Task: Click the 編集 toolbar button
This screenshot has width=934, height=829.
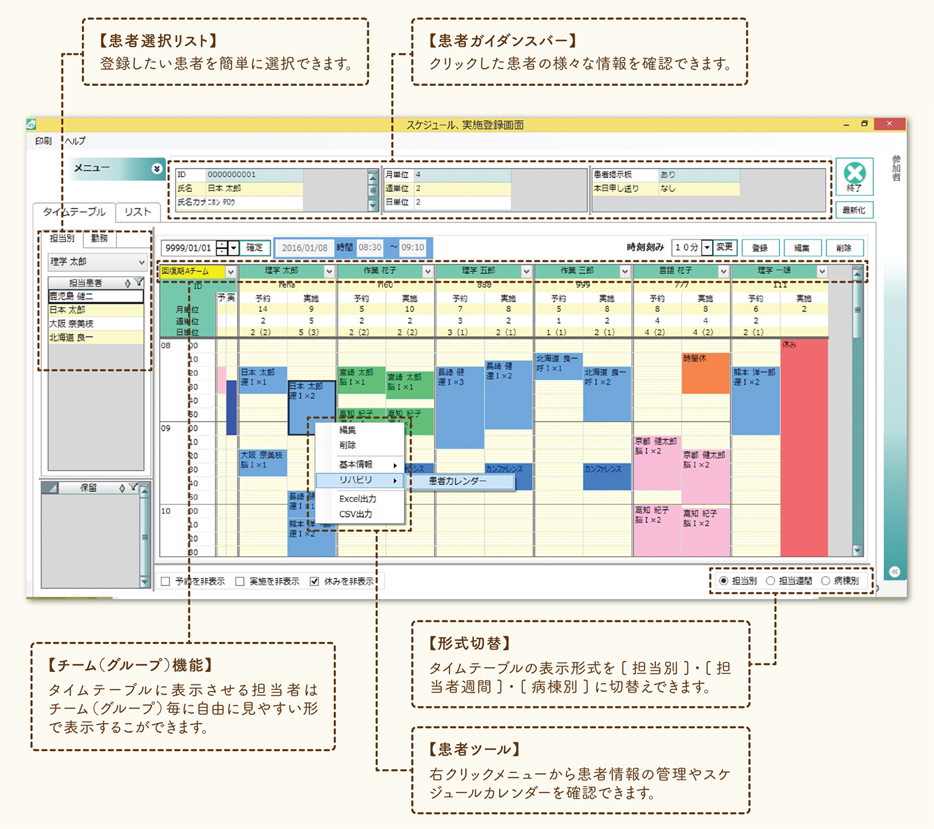Action: coord(802,248)
